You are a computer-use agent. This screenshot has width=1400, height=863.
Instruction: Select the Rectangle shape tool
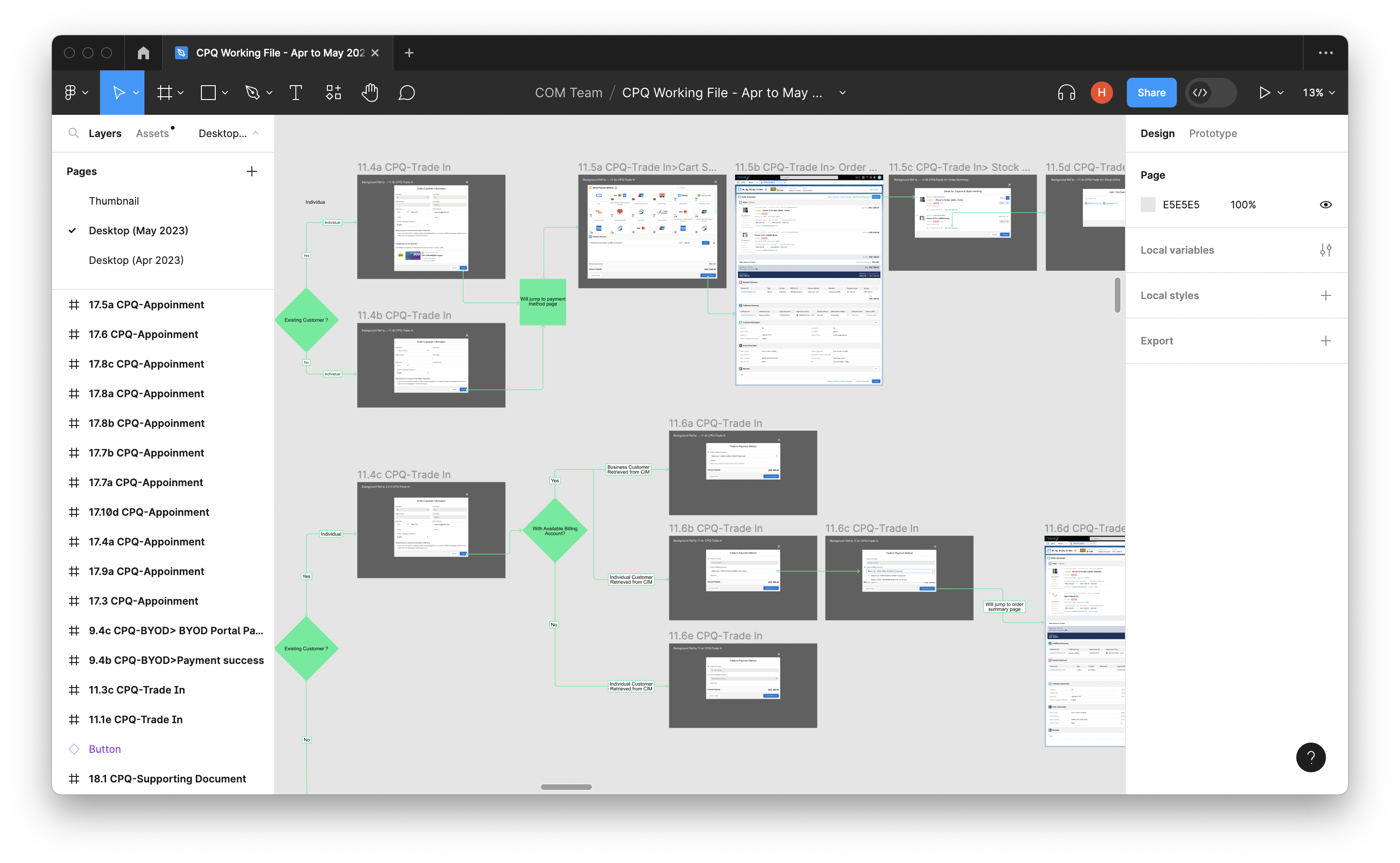(208, 93)
